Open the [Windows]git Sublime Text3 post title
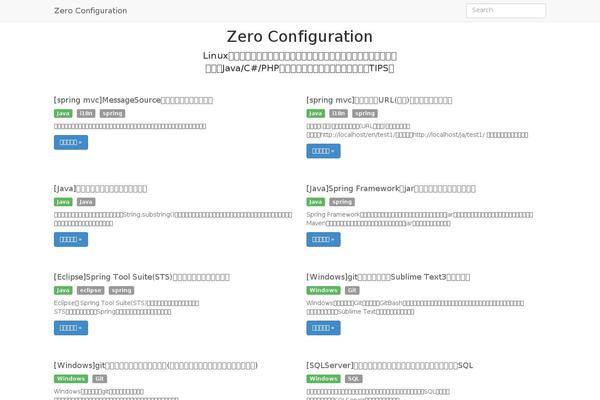The image size is (600, 400). point(388,277)
